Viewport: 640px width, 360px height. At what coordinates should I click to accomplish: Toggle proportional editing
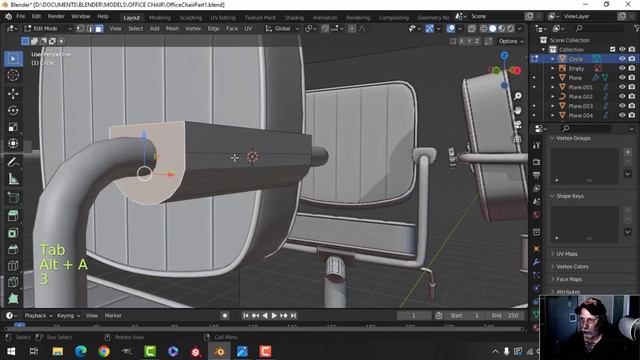tap(352, 29)
